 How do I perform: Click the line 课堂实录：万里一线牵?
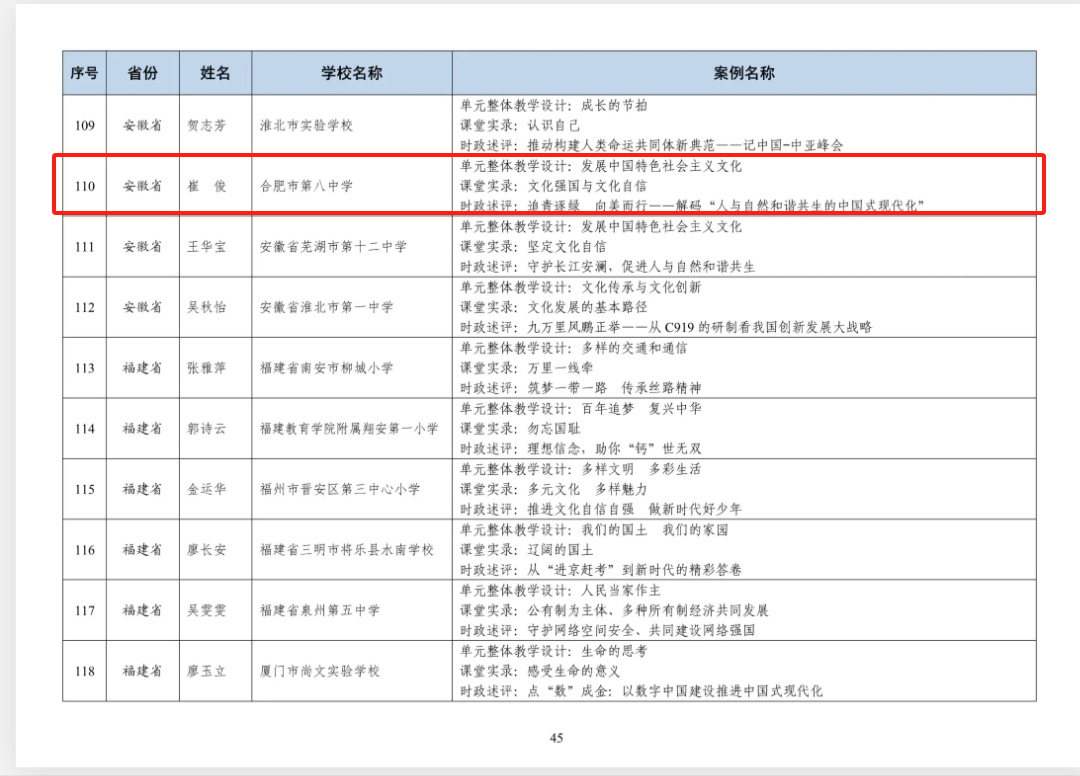tap(527, 368)
